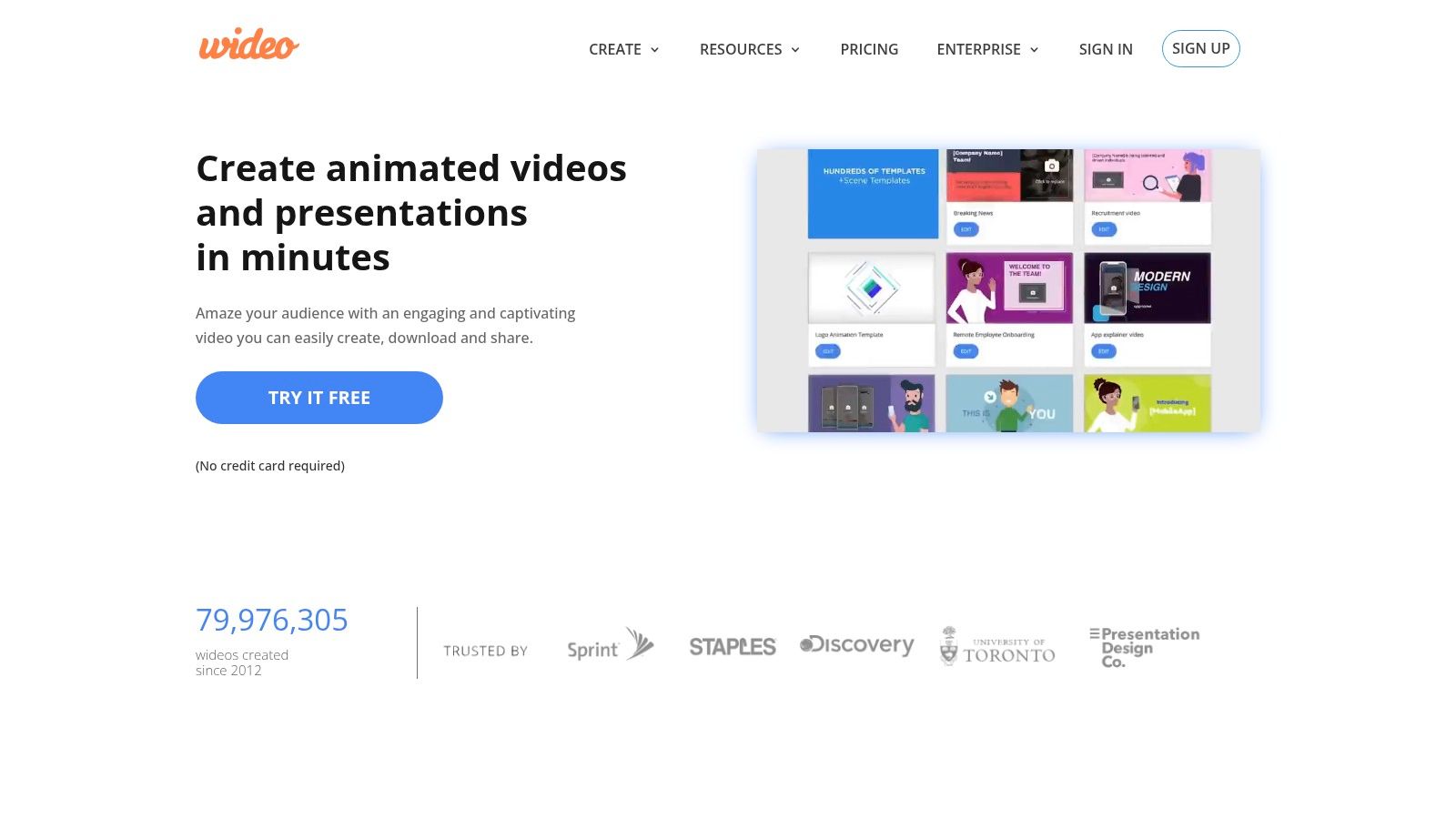
Task: Click the SIGN UP button
Action: 1200,48
